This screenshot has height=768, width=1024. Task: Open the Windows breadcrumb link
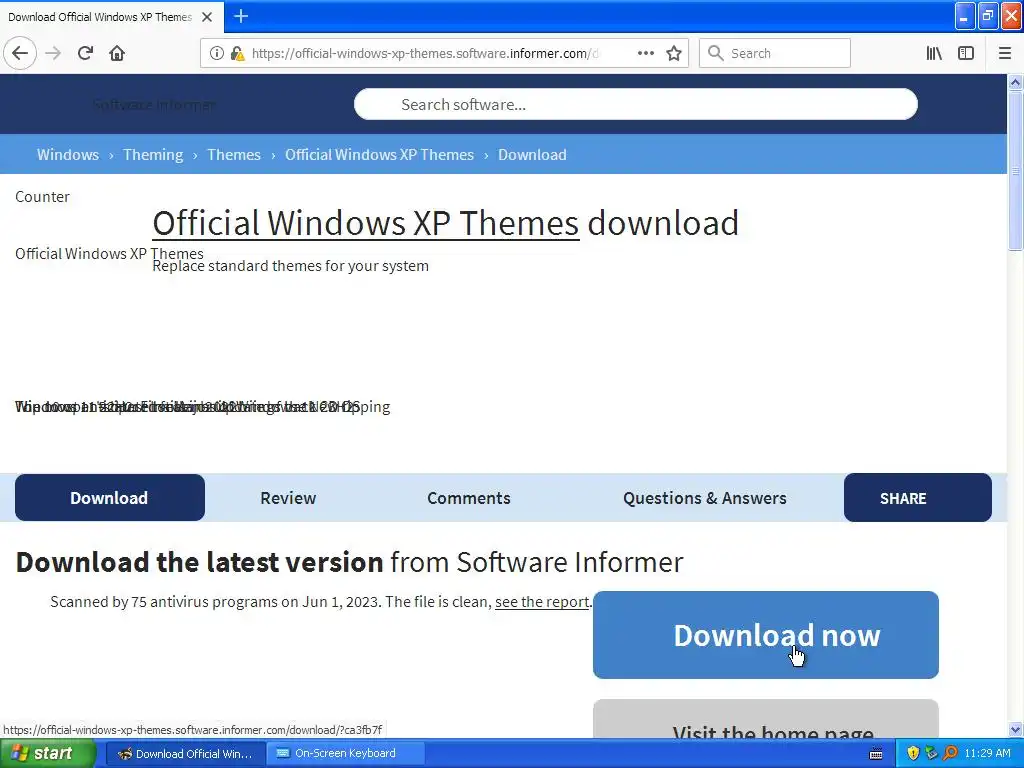[68, 155]
